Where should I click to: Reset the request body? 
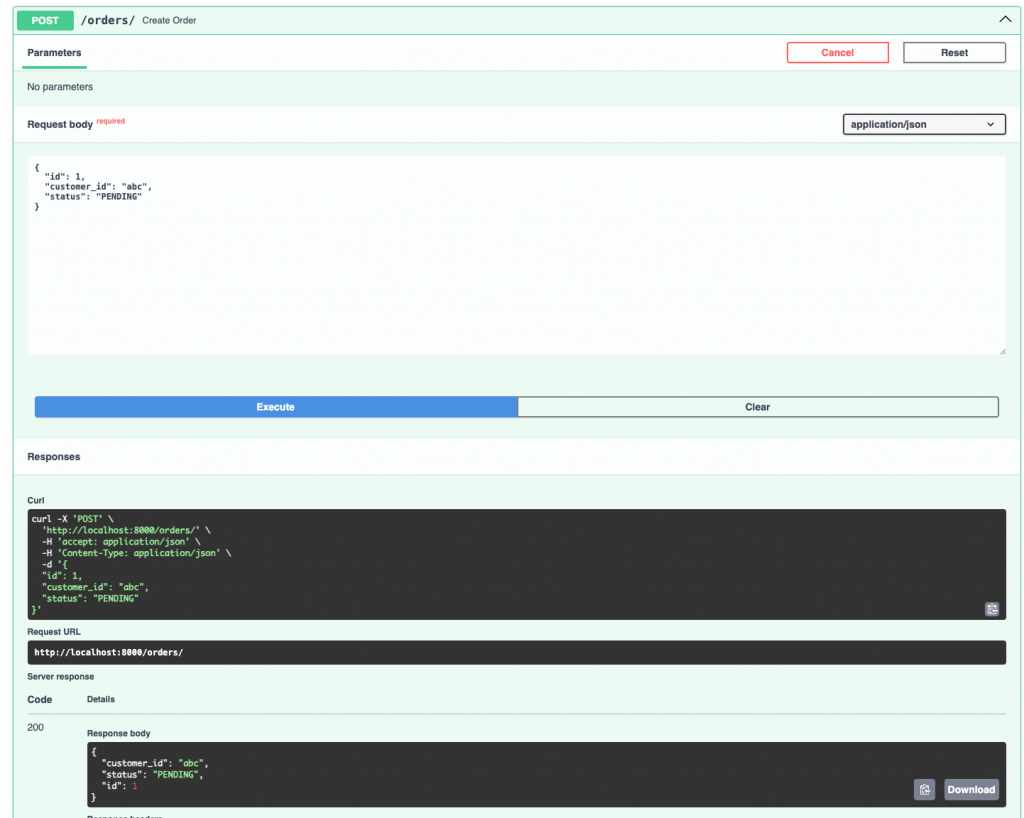[x=954, y=53]
